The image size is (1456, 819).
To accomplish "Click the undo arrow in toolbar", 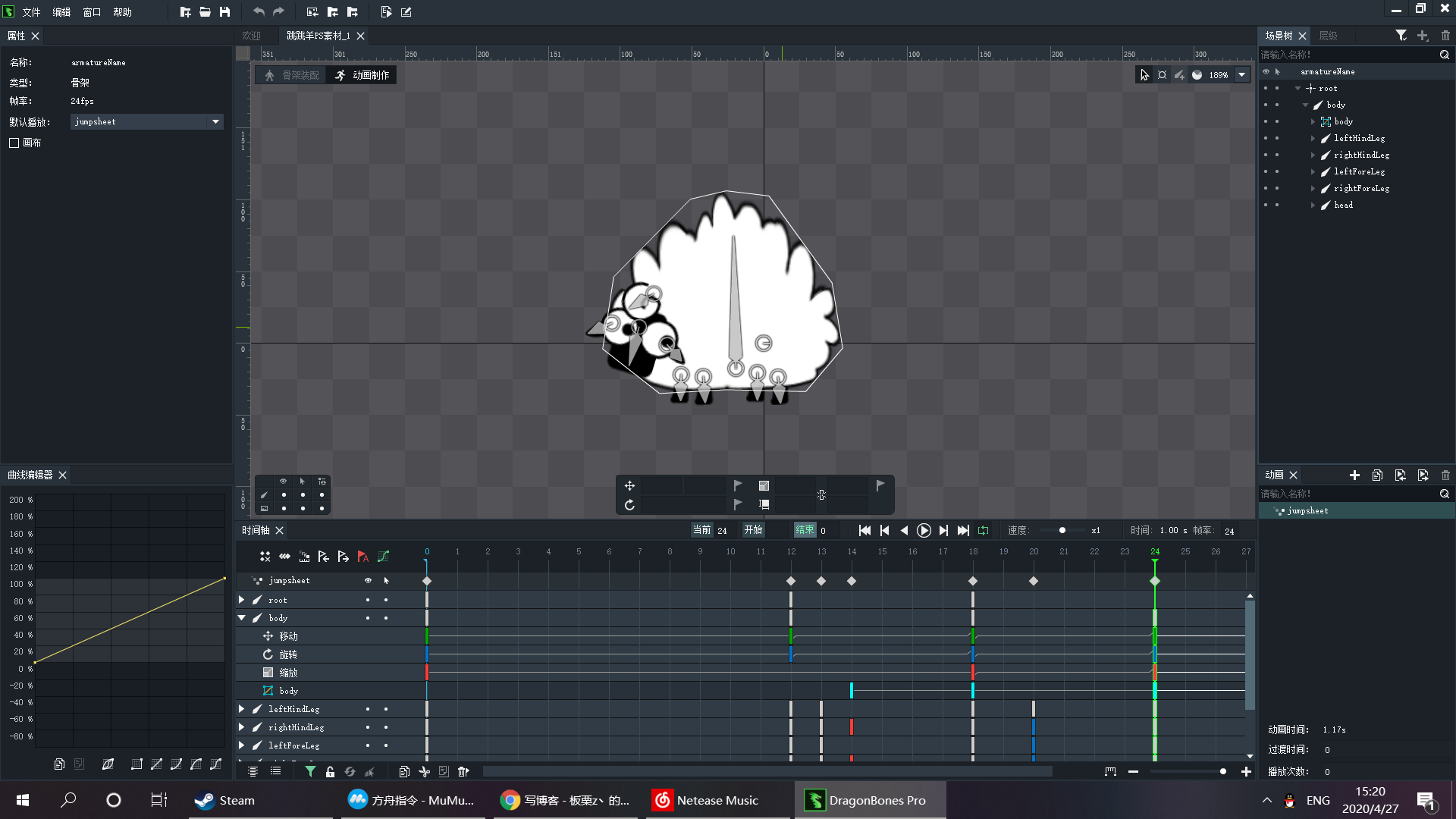I will coord(259,12).
